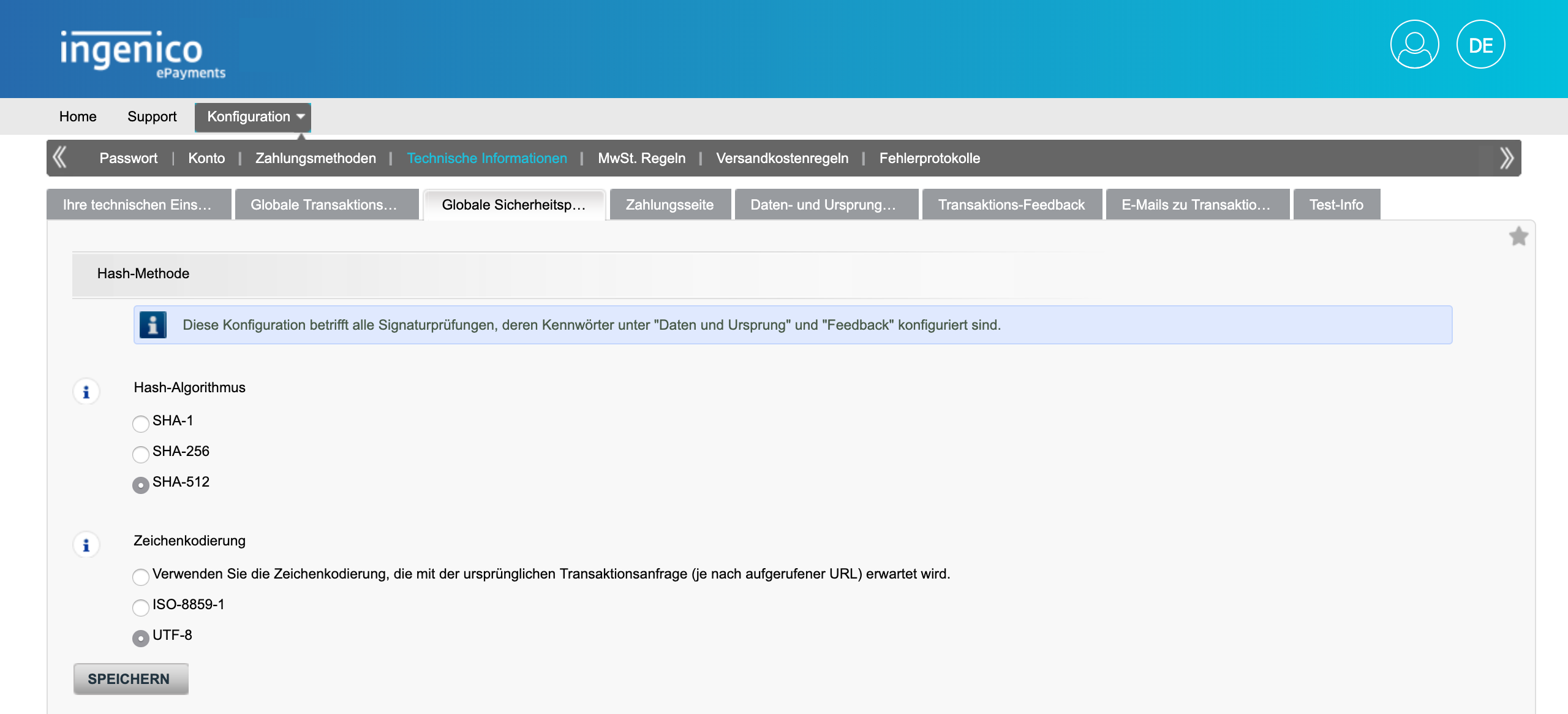Click the Zeichenkodierung info icon
This screenshot has height=714, width=1568.
click(86, 545)
